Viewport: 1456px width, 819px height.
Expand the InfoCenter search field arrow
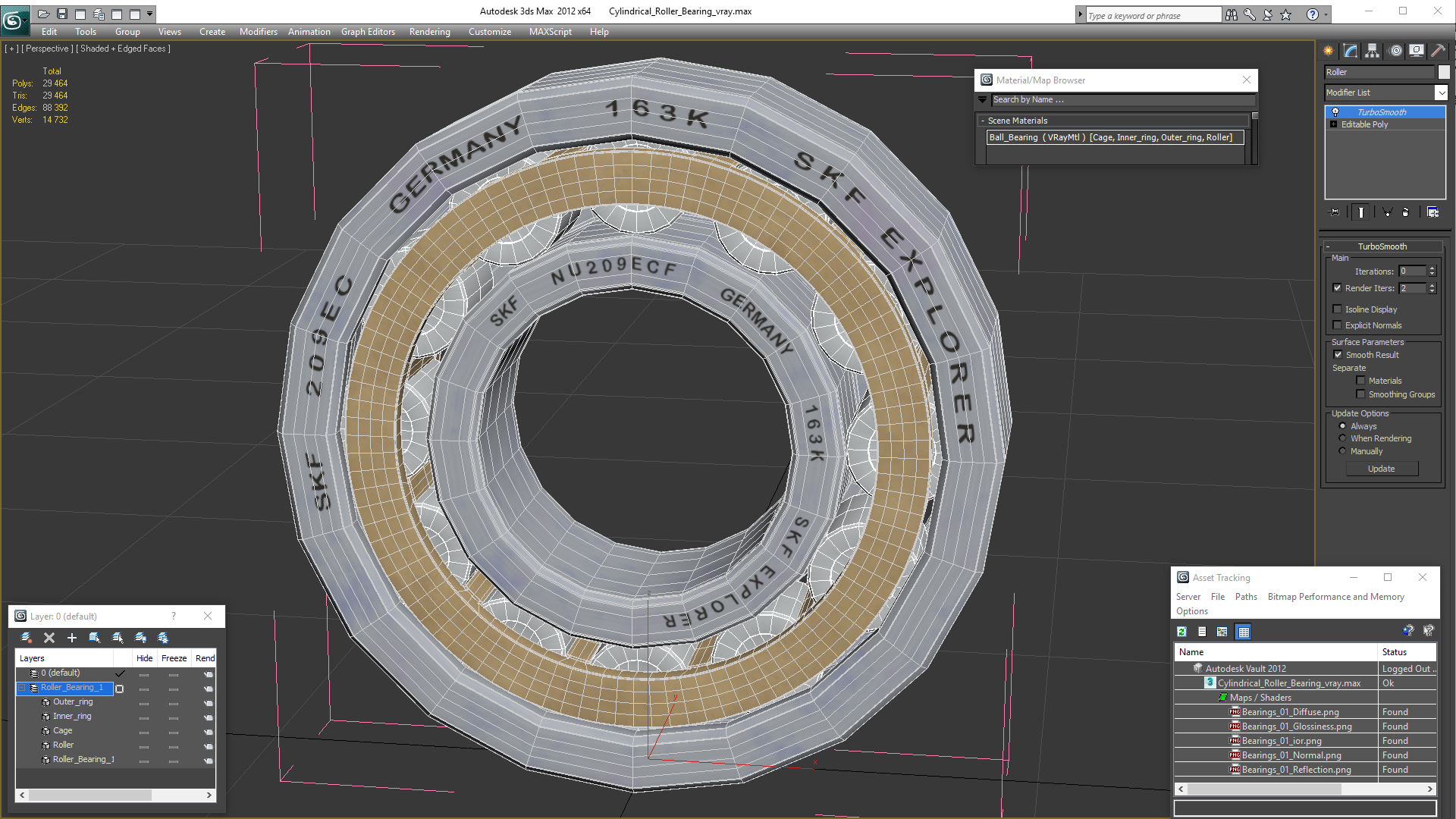tap(1080, 14)
